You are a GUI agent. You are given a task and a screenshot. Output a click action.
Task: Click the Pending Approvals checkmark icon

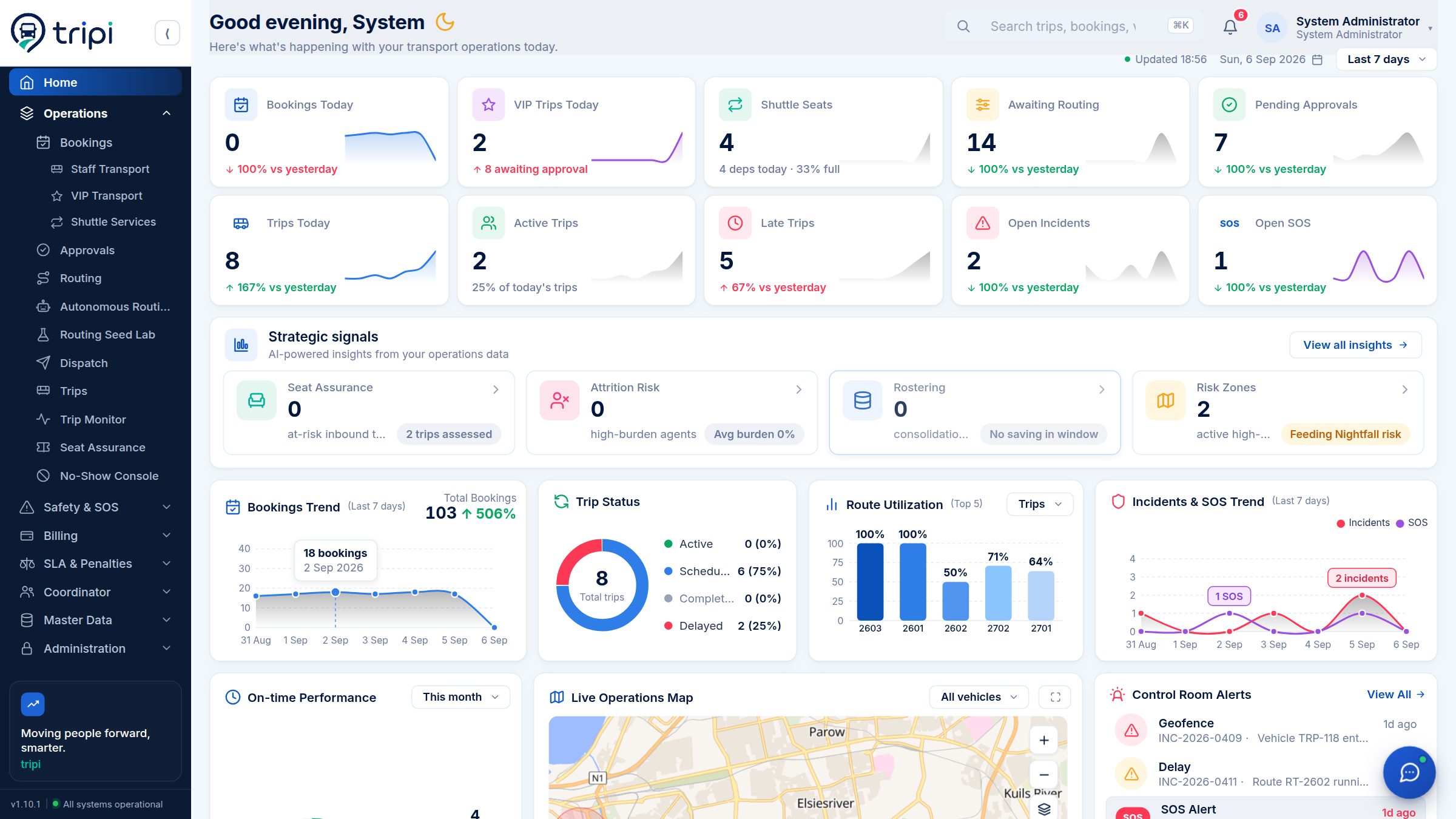(1229, 104)
